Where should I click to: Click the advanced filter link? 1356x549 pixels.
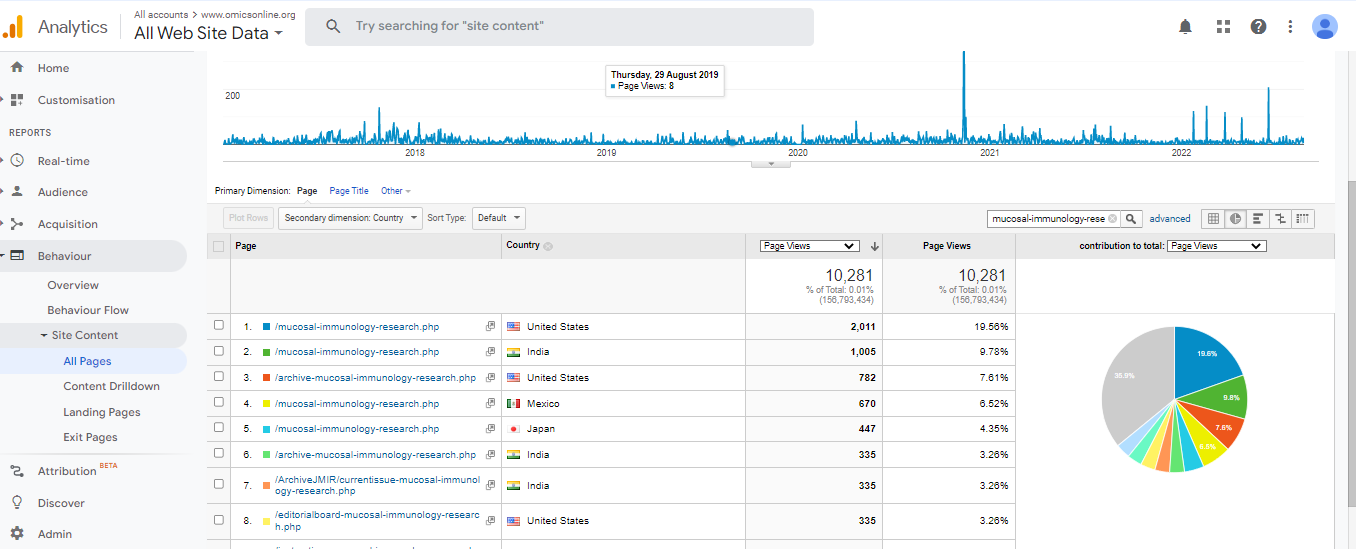coord(1170,218)
